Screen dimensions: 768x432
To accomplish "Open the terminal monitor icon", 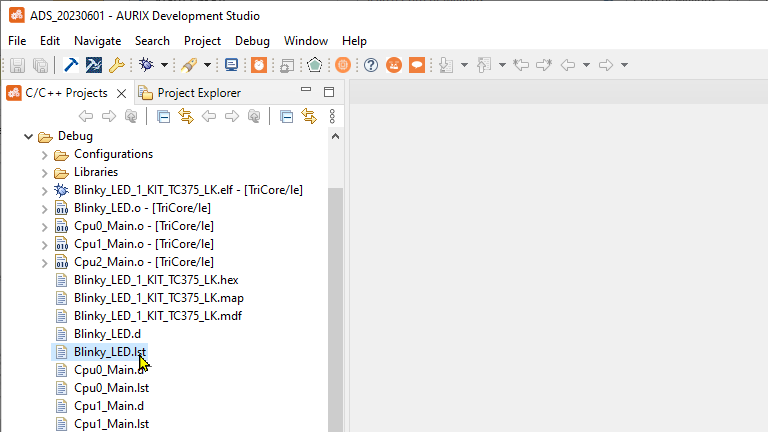I will [231, 65].
